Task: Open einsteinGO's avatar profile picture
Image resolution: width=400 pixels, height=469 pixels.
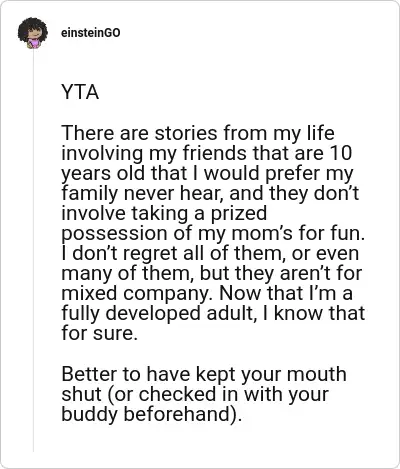Action: coord(33,33)
